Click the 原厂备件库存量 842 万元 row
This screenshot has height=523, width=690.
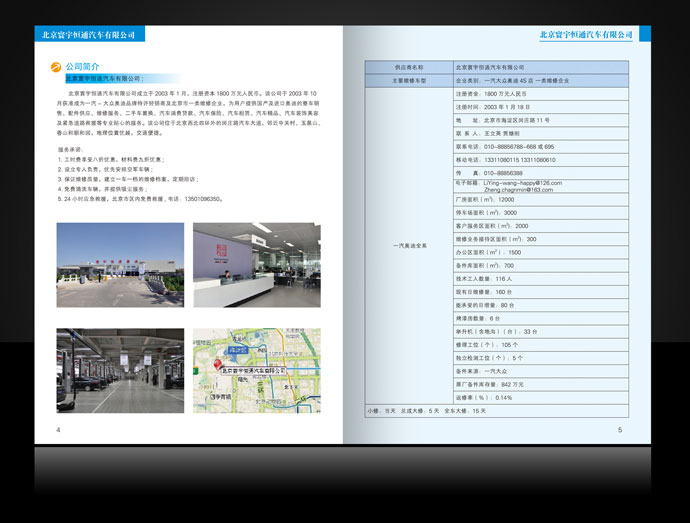click(541, 384)
